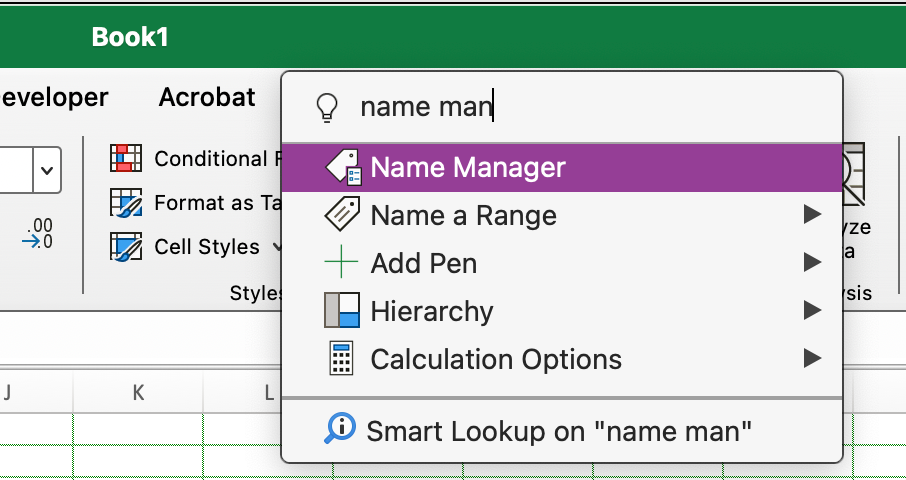
Task: Click the Name a Range tag icon
Action: (343, 215)
